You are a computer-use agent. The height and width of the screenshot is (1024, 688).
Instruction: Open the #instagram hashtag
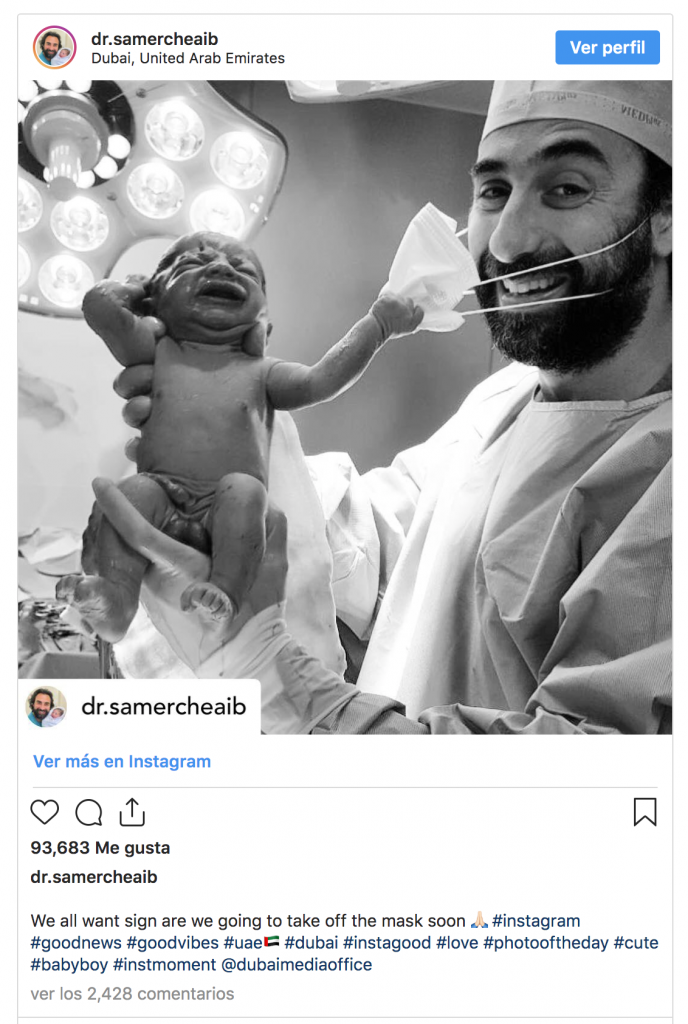536,920
